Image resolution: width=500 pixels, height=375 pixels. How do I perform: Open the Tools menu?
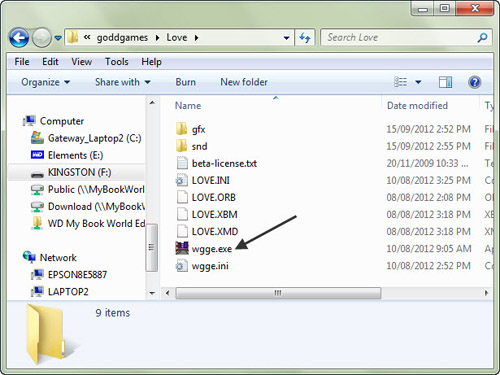click(117, 62)
